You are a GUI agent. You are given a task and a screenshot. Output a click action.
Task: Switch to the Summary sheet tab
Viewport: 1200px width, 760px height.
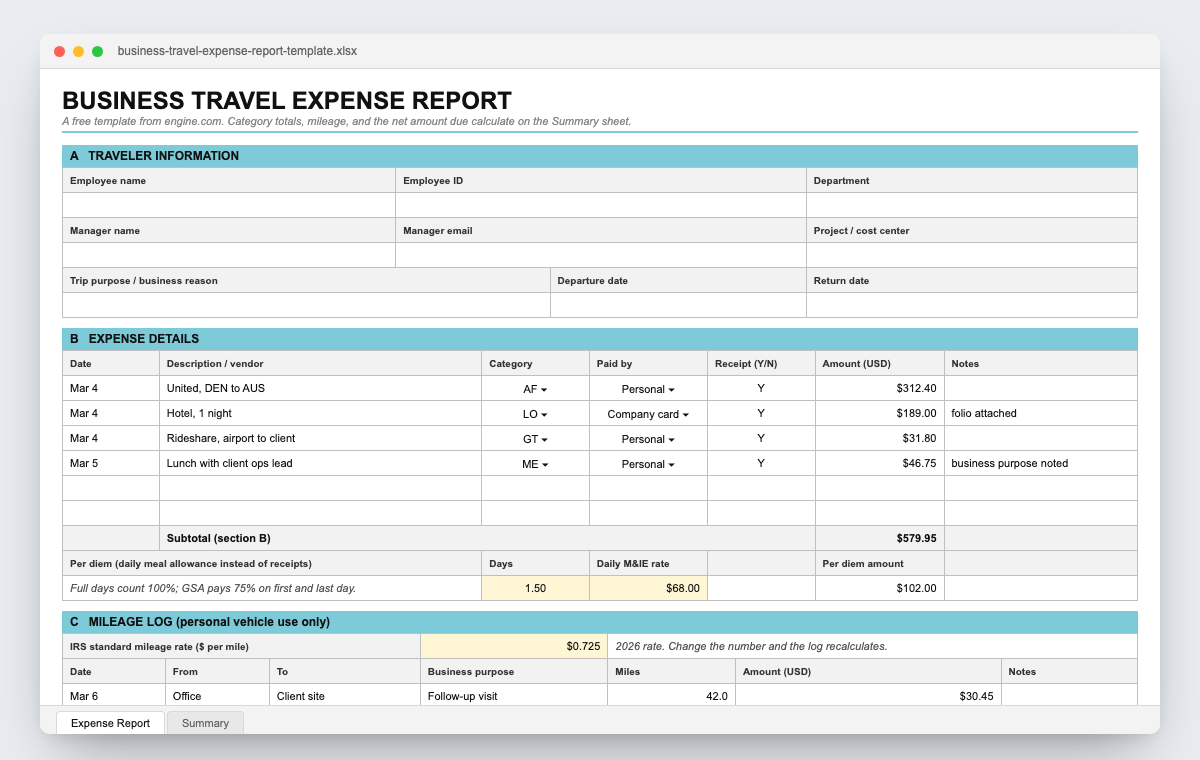point(205,723)
